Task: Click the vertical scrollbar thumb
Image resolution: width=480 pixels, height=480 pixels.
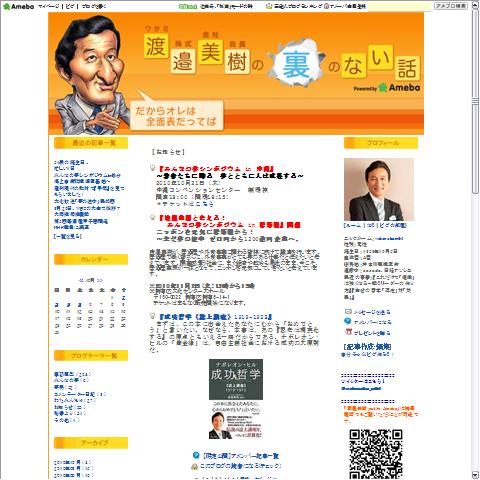Action: coord(475,101)
